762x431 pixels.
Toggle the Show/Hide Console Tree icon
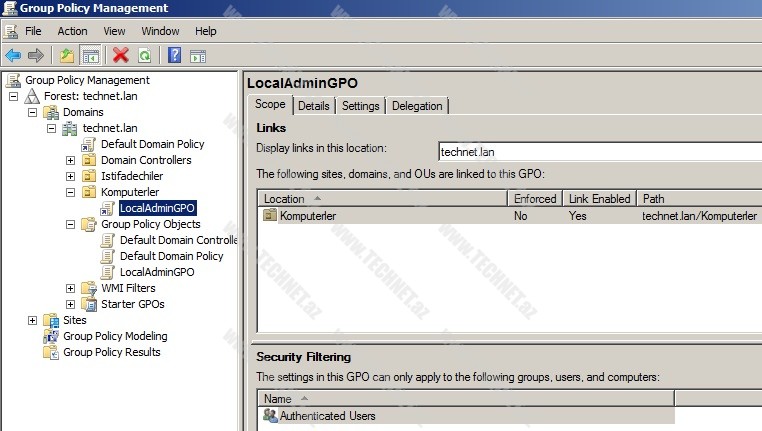point(90,55)
